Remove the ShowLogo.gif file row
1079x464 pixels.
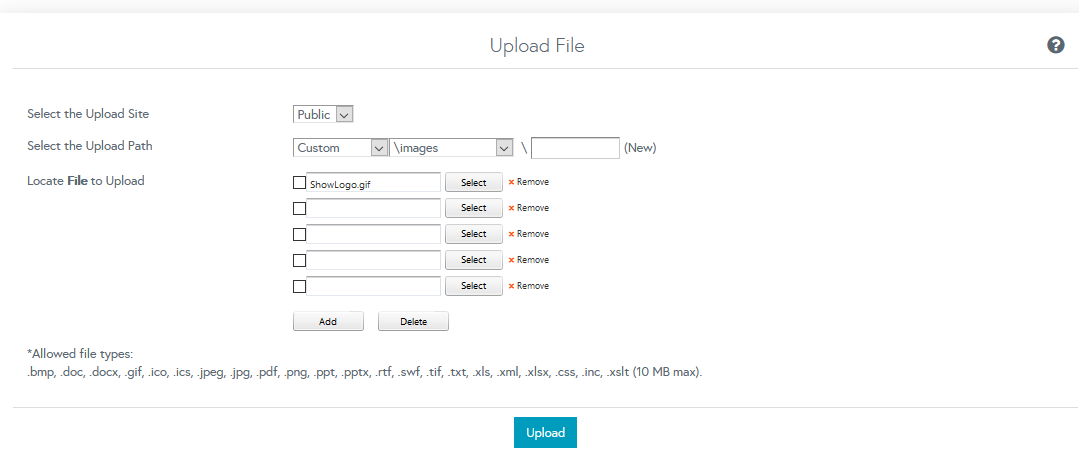[528, 182]
